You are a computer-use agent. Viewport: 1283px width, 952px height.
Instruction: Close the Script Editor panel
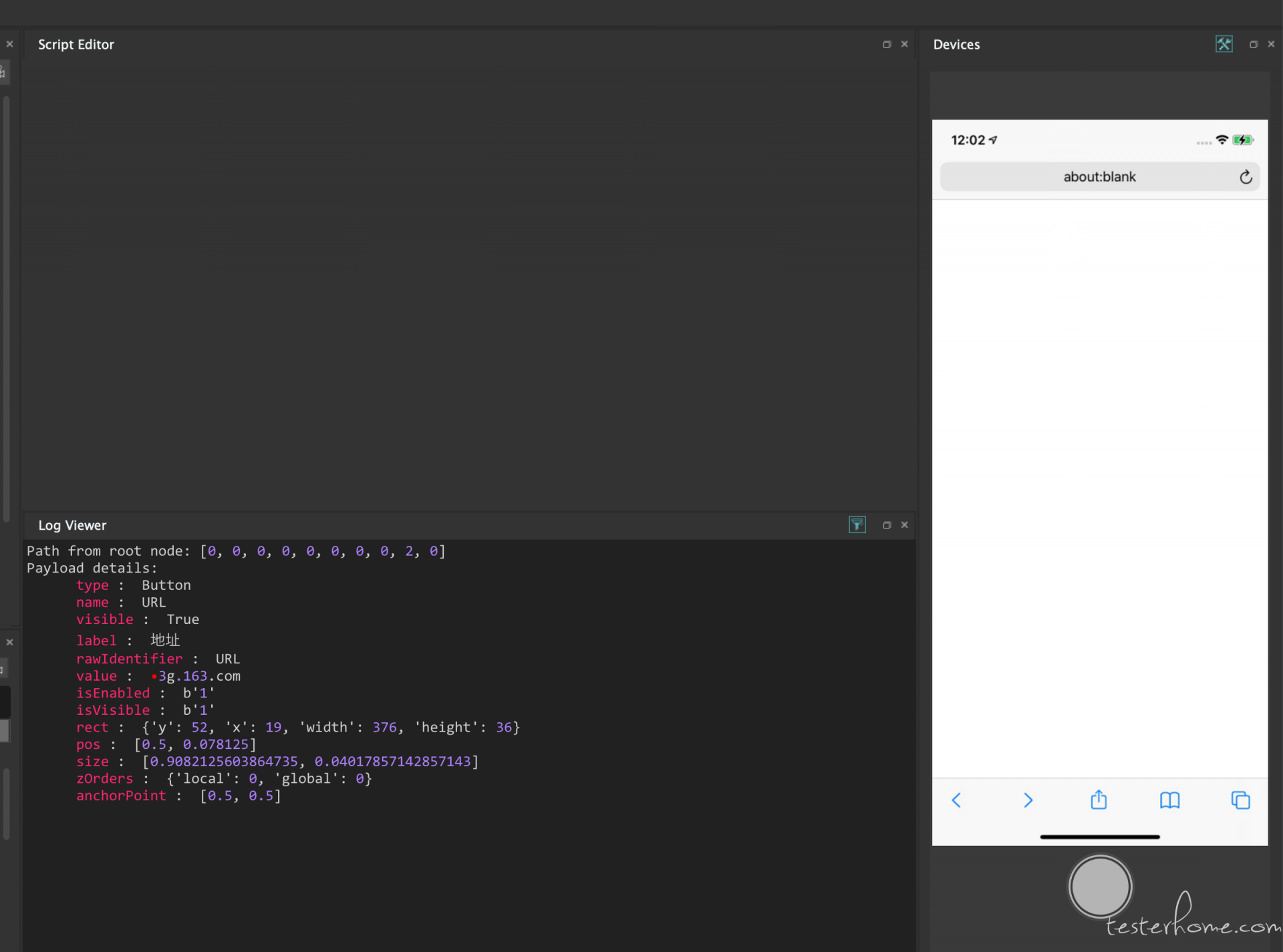point(905,44)
